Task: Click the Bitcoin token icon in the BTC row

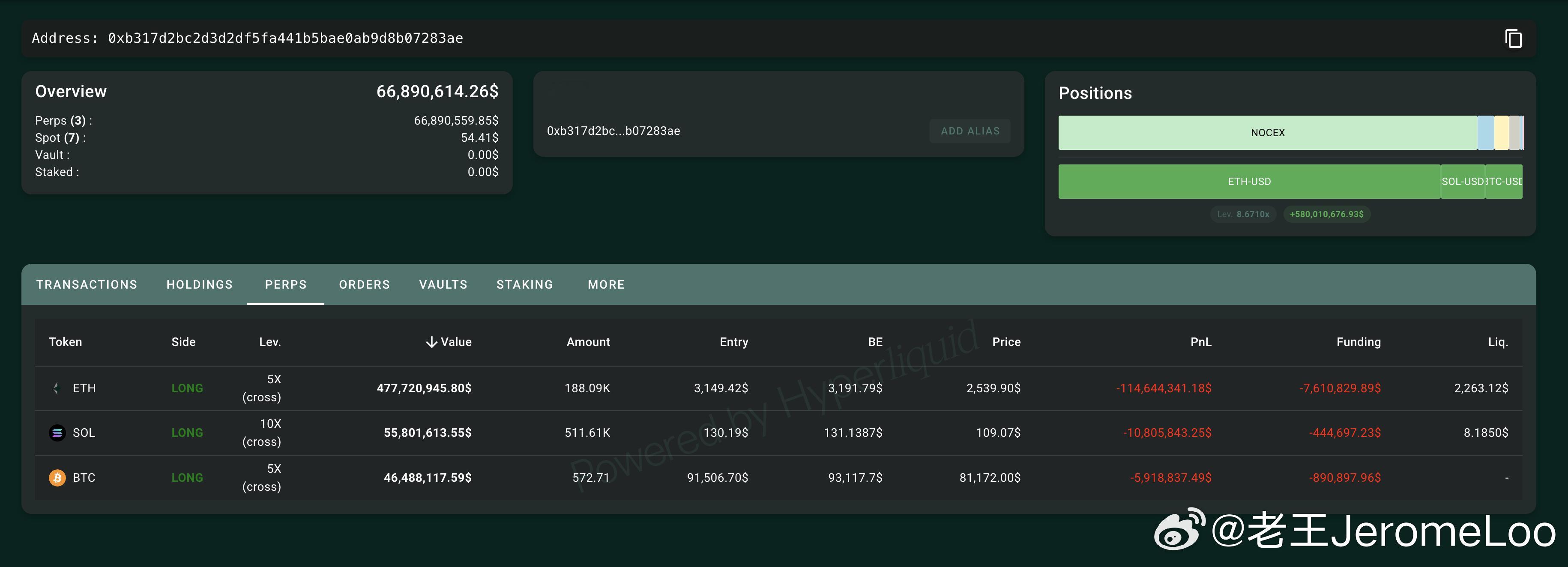Action: 57,477
